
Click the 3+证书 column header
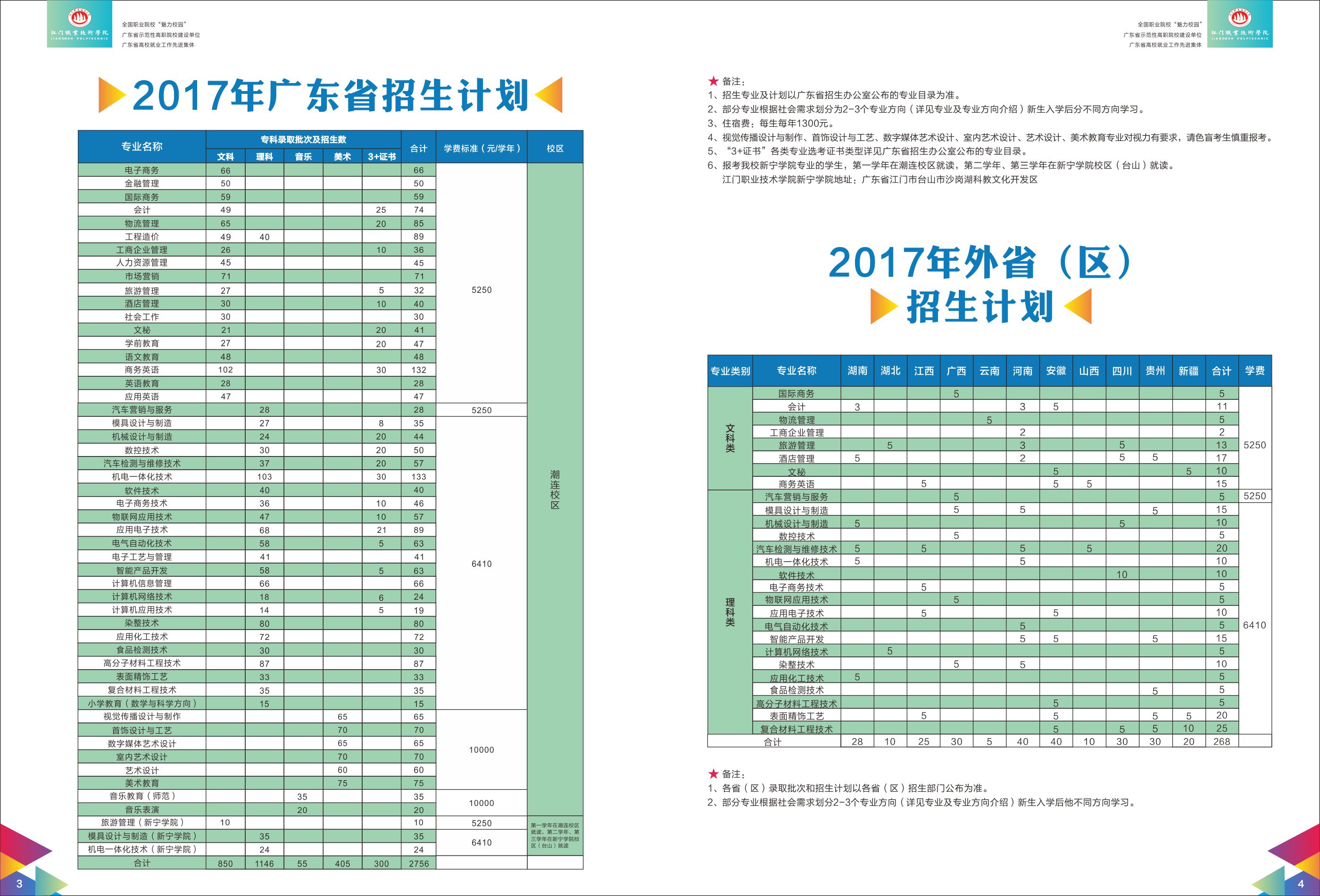click(x=381, y=157)
